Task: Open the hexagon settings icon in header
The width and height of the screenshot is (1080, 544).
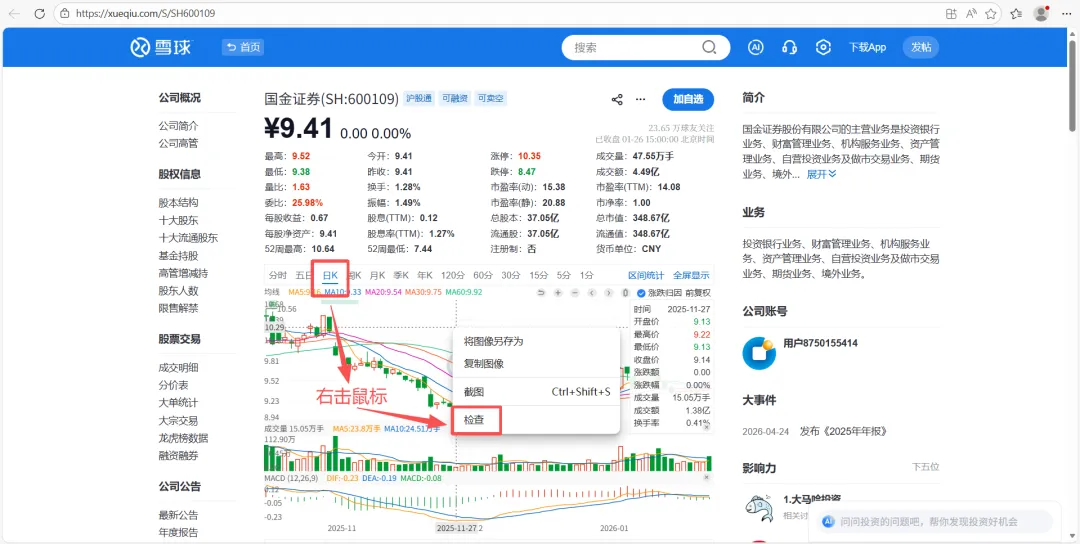Action: (822, 48)
